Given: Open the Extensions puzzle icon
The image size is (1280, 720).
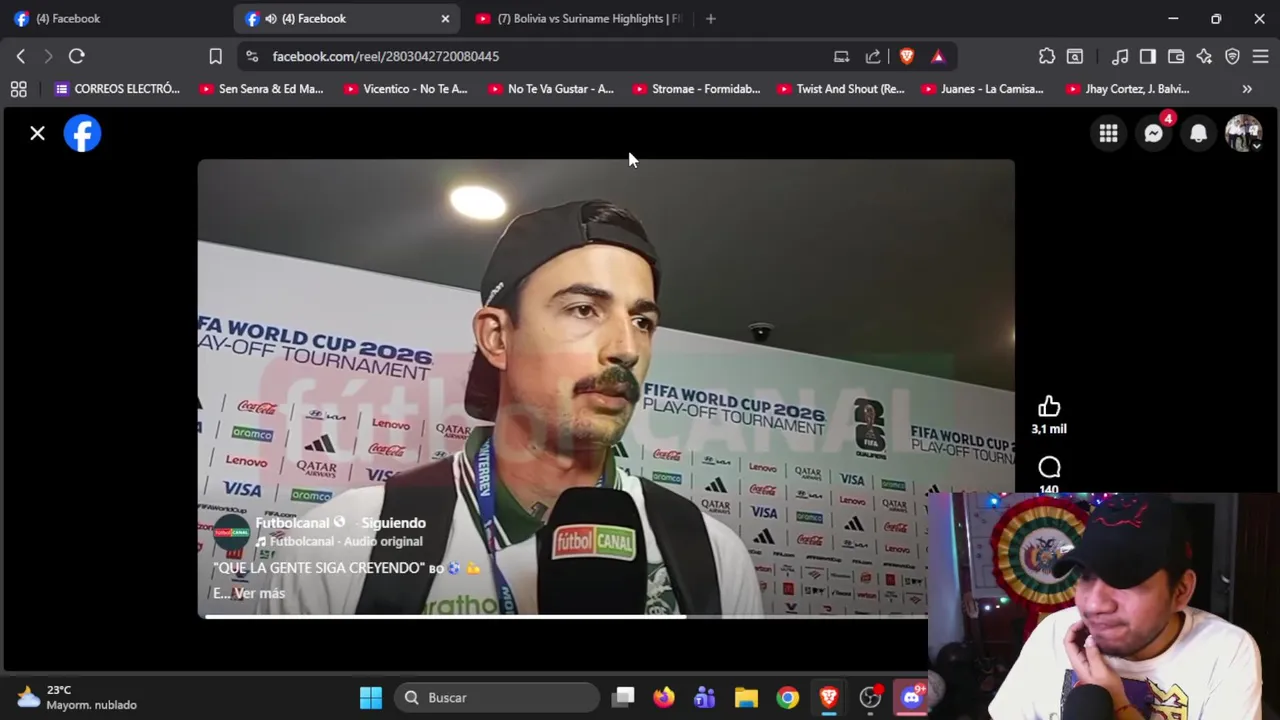Looking at the screenshot, I should [x=1047, y=56].
